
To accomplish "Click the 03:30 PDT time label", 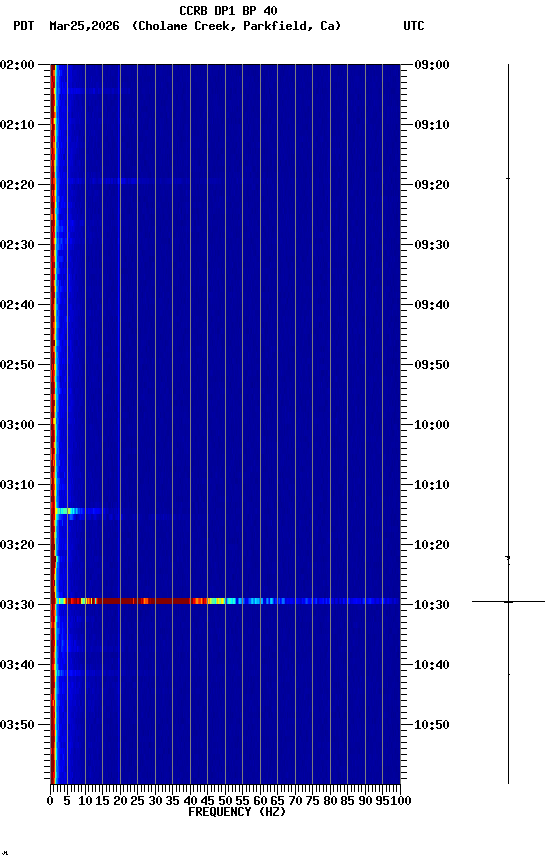I will [17, 605].
